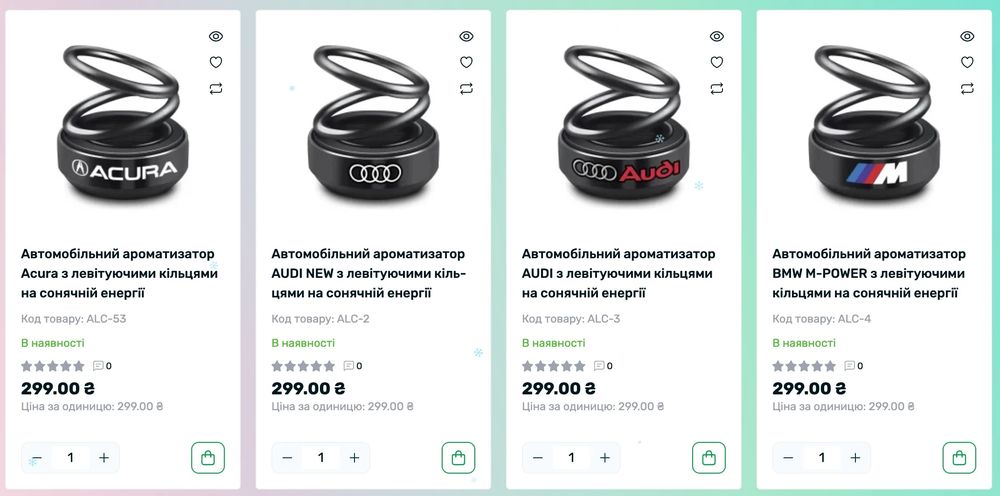Image resolution: width=1000 pixels, height=496 pixels.
Task: Add BMW M-POWER freshener to cart
Action: click(959, 458)
